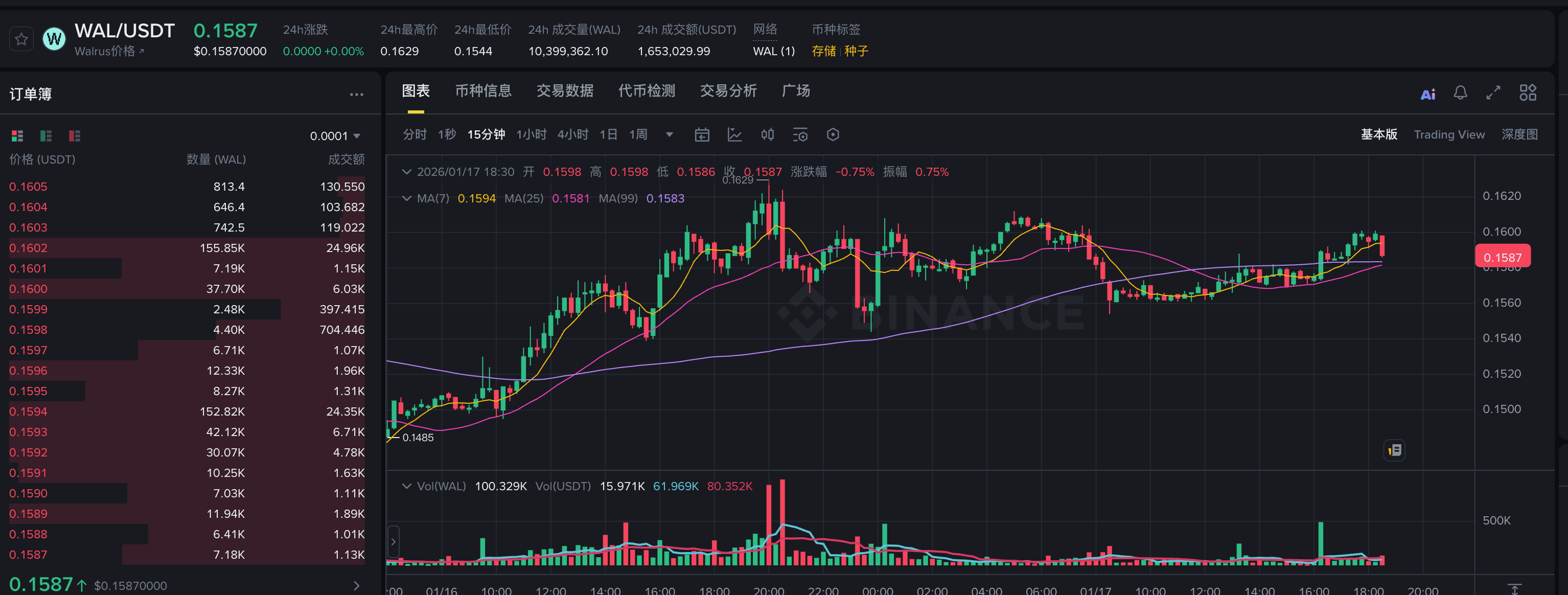
Task: Switch to the 币种信息 tab
Action: [482, 91]
